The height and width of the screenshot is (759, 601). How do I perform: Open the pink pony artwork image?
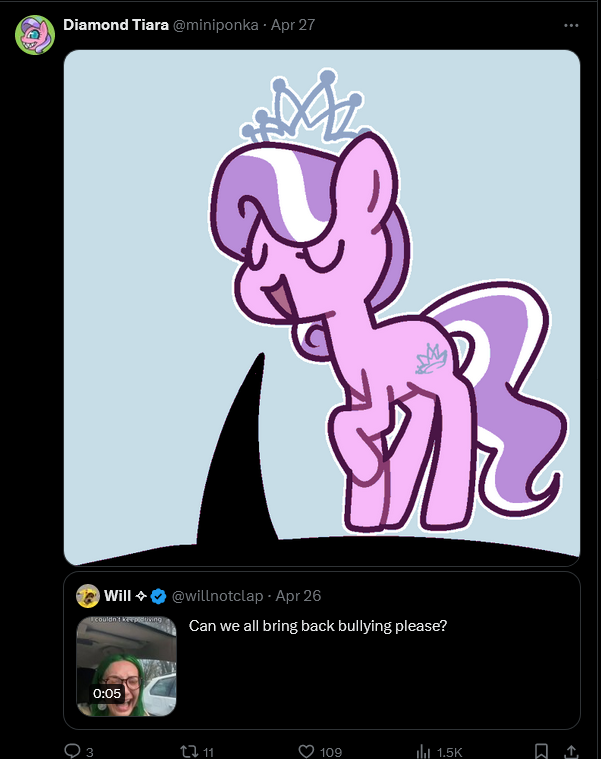pos(322,308)
